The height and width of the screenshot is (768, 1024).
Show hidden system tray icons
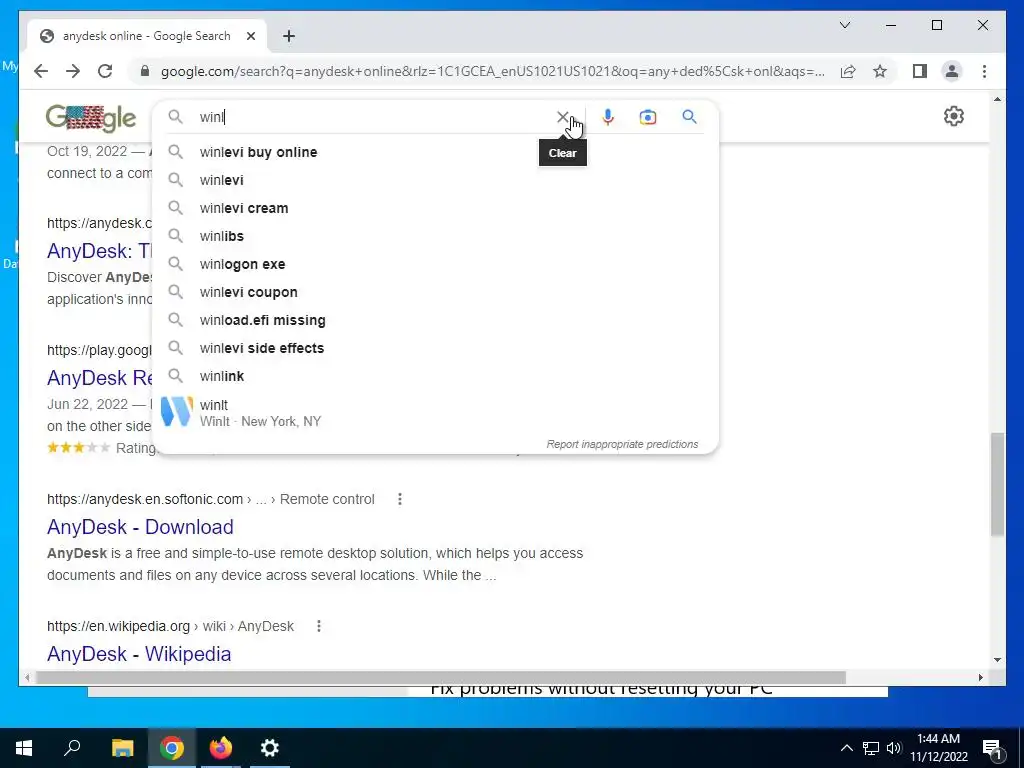click(x=846, y=748)
